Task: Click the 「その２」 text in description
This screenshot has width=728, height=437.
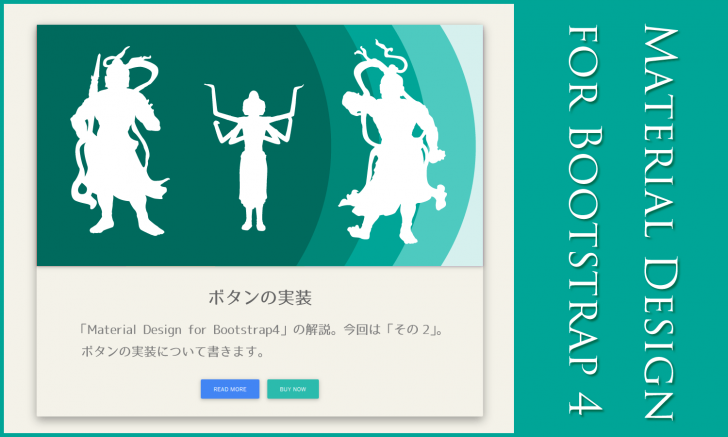Action: click(x=416, y=328)
